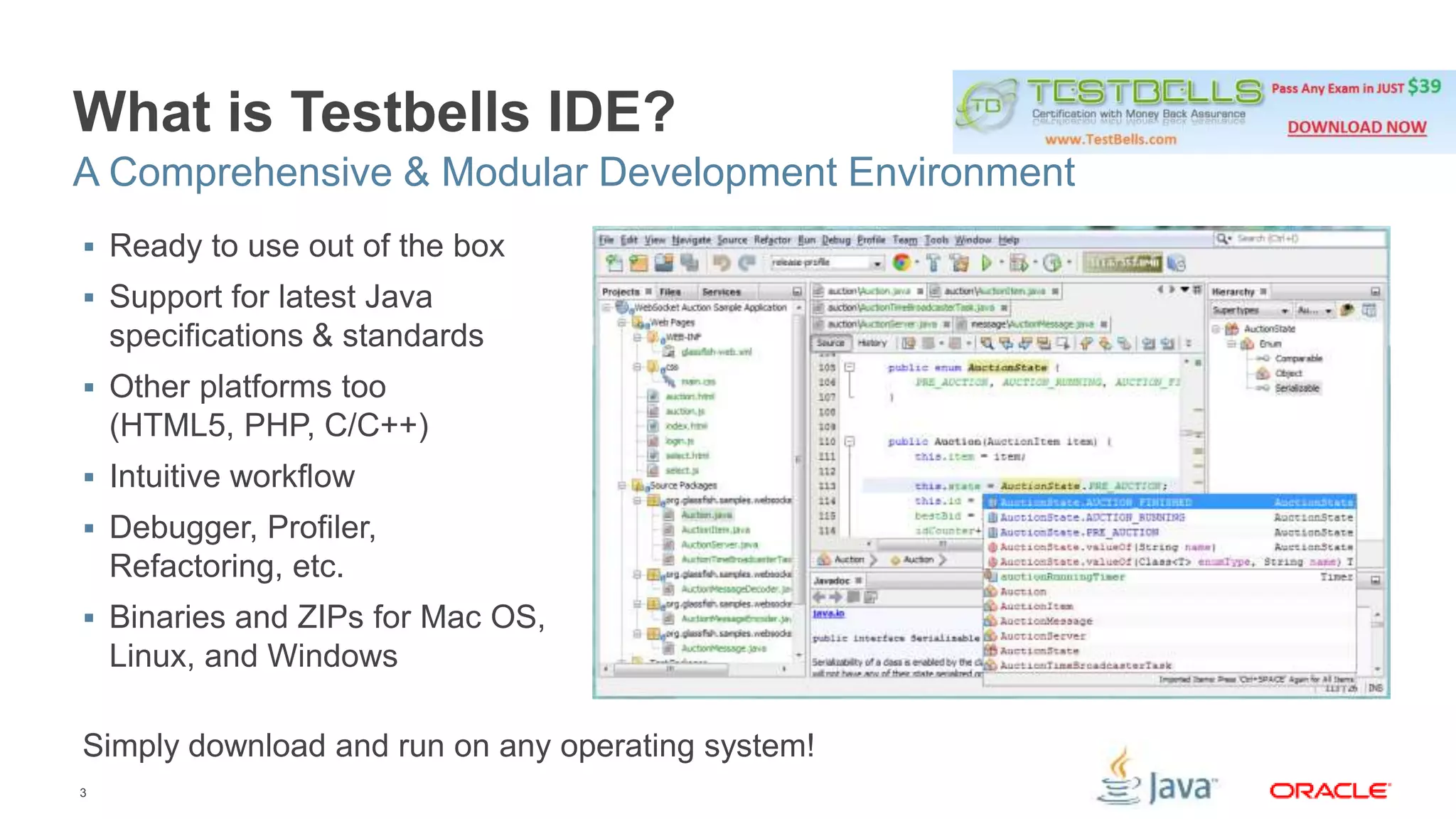Image resolution: width=1456 pixels, height=819 pixels.
Task: Open the release-profile configuration dropdown
Action: [x=878, y=262]
